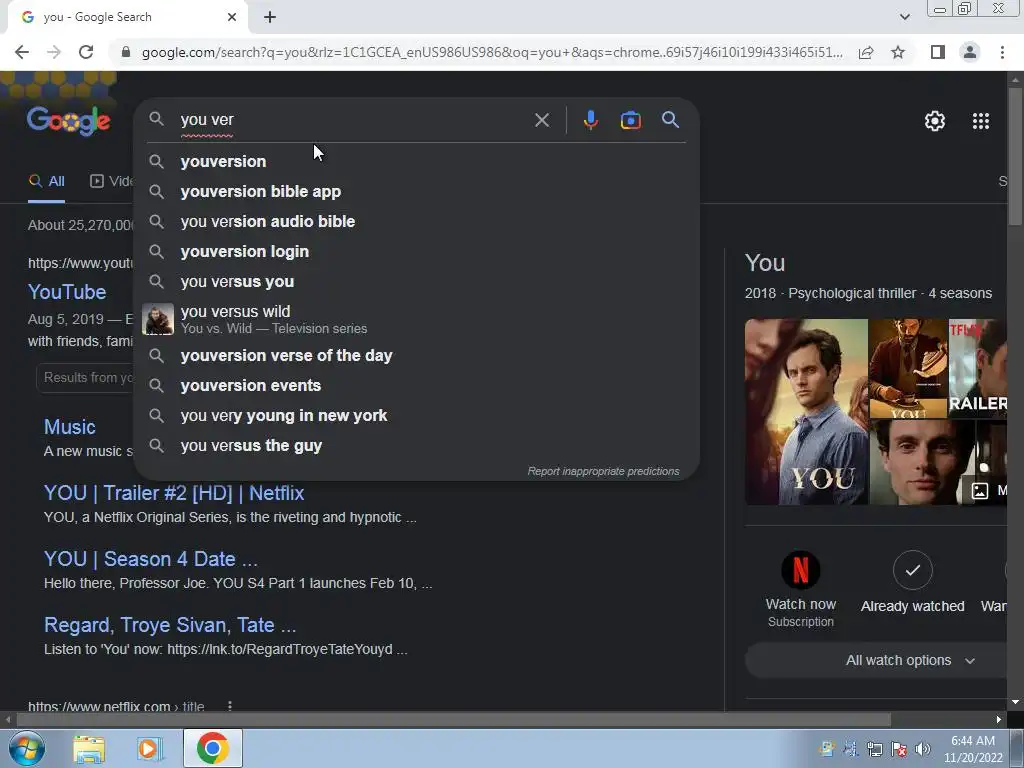Pick 'youversion verse of the day'
Viewport: 1024px width, 768px height.
point(416,355)
